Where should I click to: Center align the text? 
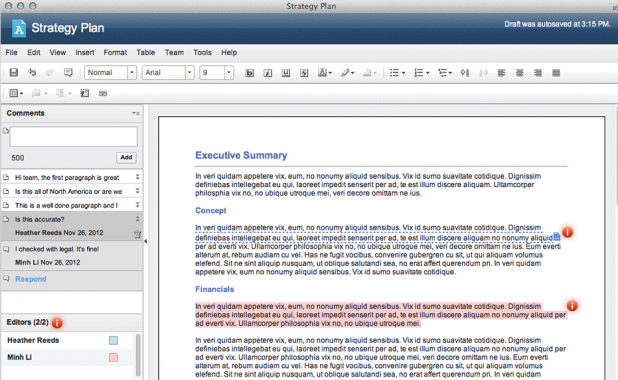point(519,73)
